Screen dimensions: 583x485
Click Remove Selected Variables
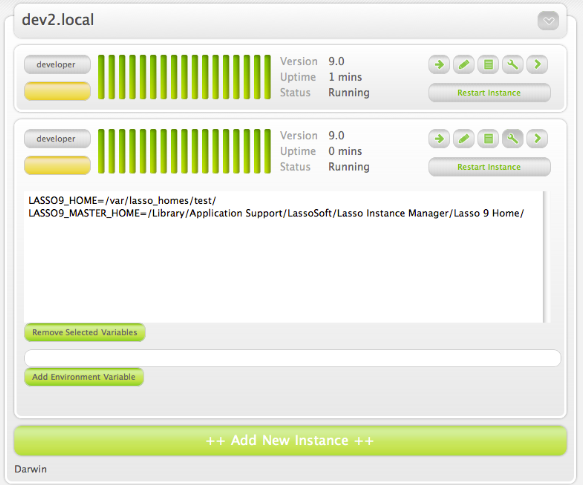pos(85,332)
